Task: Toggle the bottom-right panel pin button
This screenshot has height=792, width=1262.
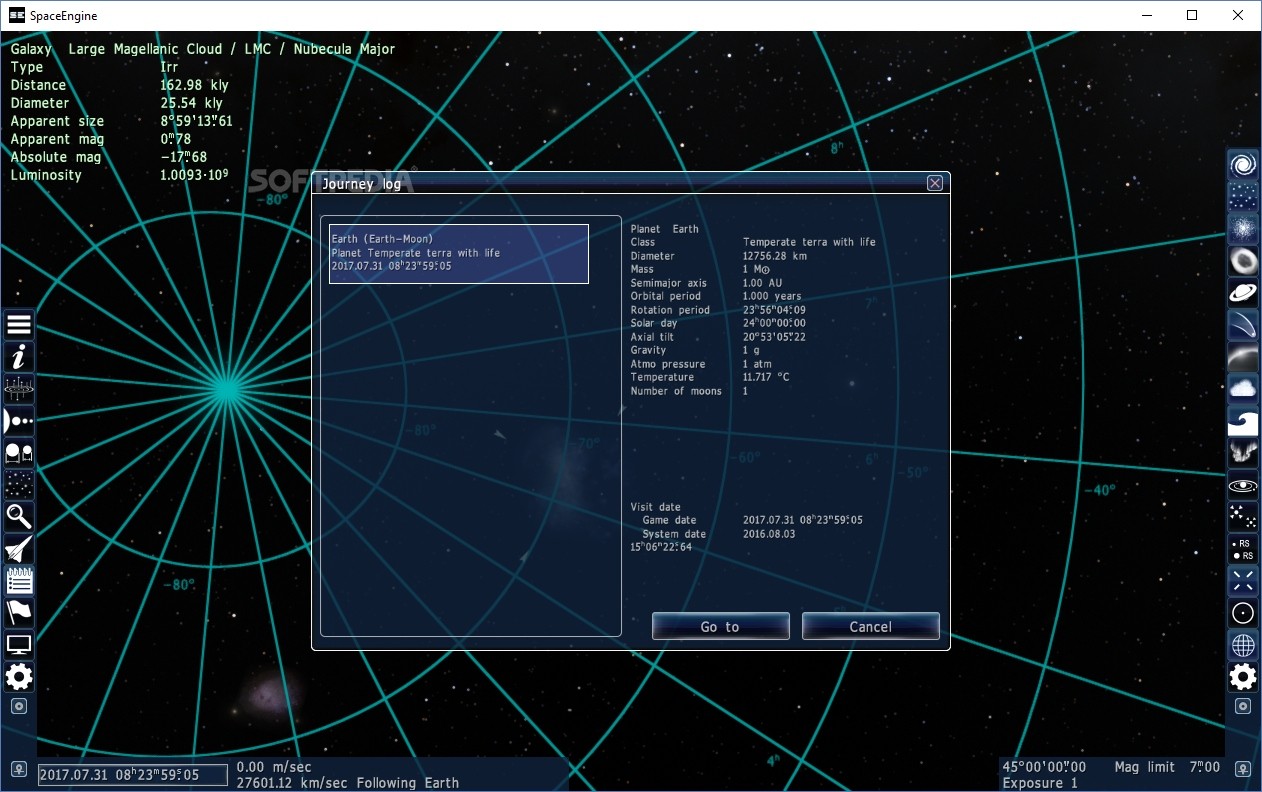Action: click(1243, 771)
